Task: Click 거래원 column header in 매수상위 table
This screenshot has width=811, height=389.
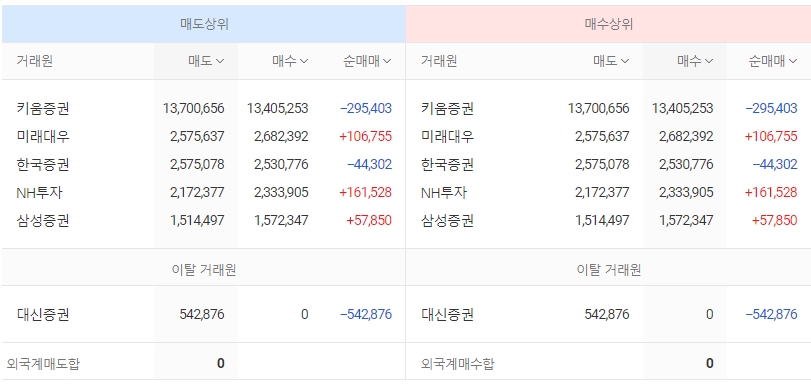Action: [x=439, y=61]
